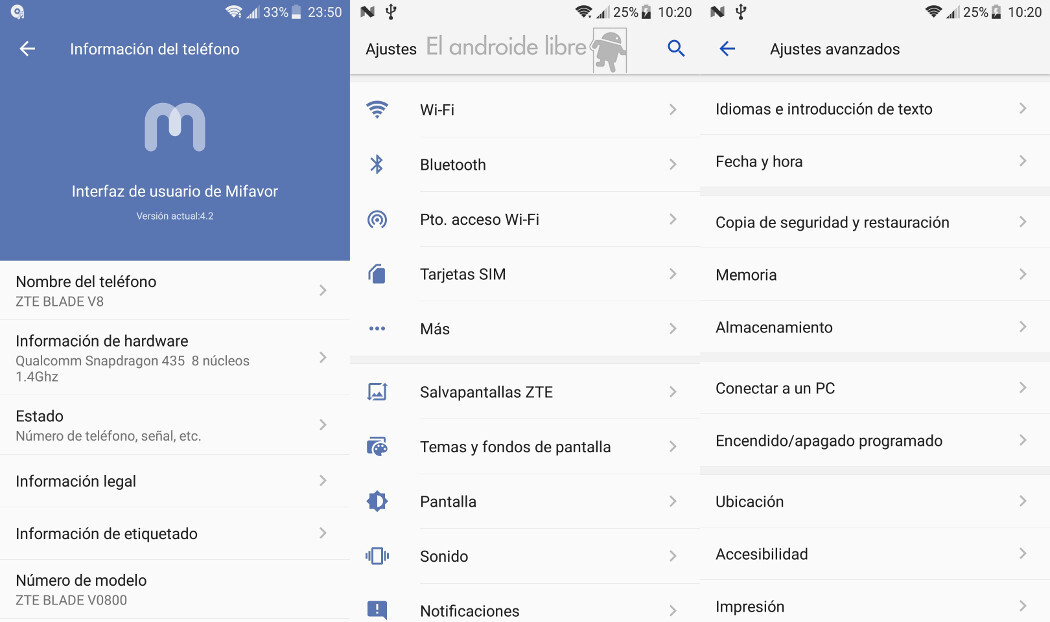Tap the Pantalla brightness icon

pyautogui.click(x=377, y=501)
